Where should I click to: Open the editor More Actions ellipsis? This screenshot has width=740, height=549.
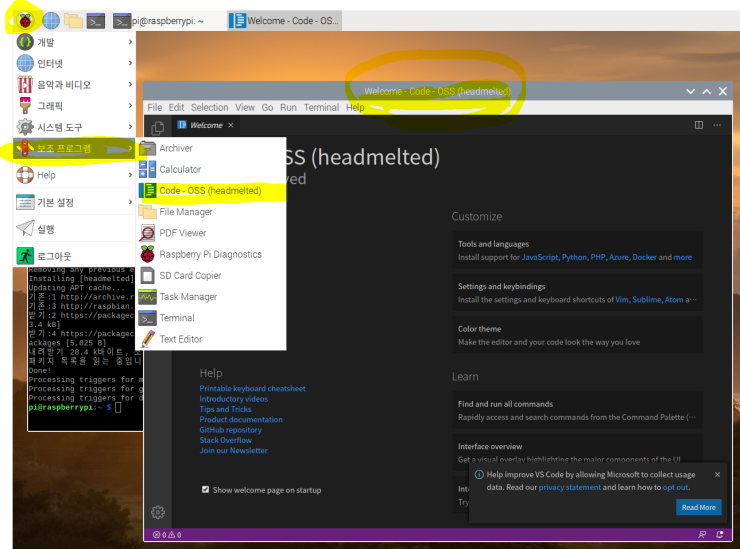717,125
